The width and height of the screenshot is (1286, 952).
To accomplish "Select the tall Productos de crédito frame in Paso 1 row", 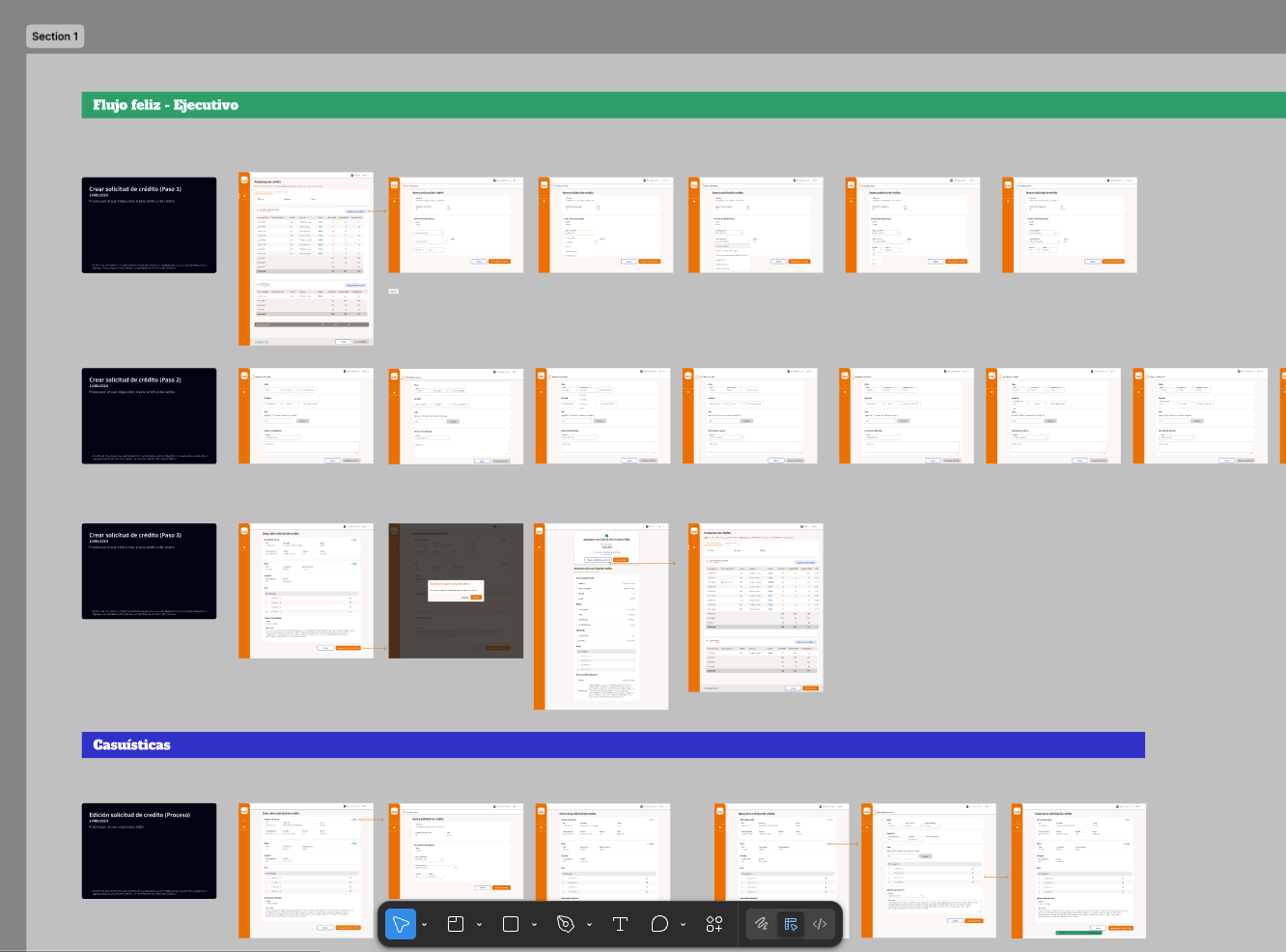I will (306, 259).
